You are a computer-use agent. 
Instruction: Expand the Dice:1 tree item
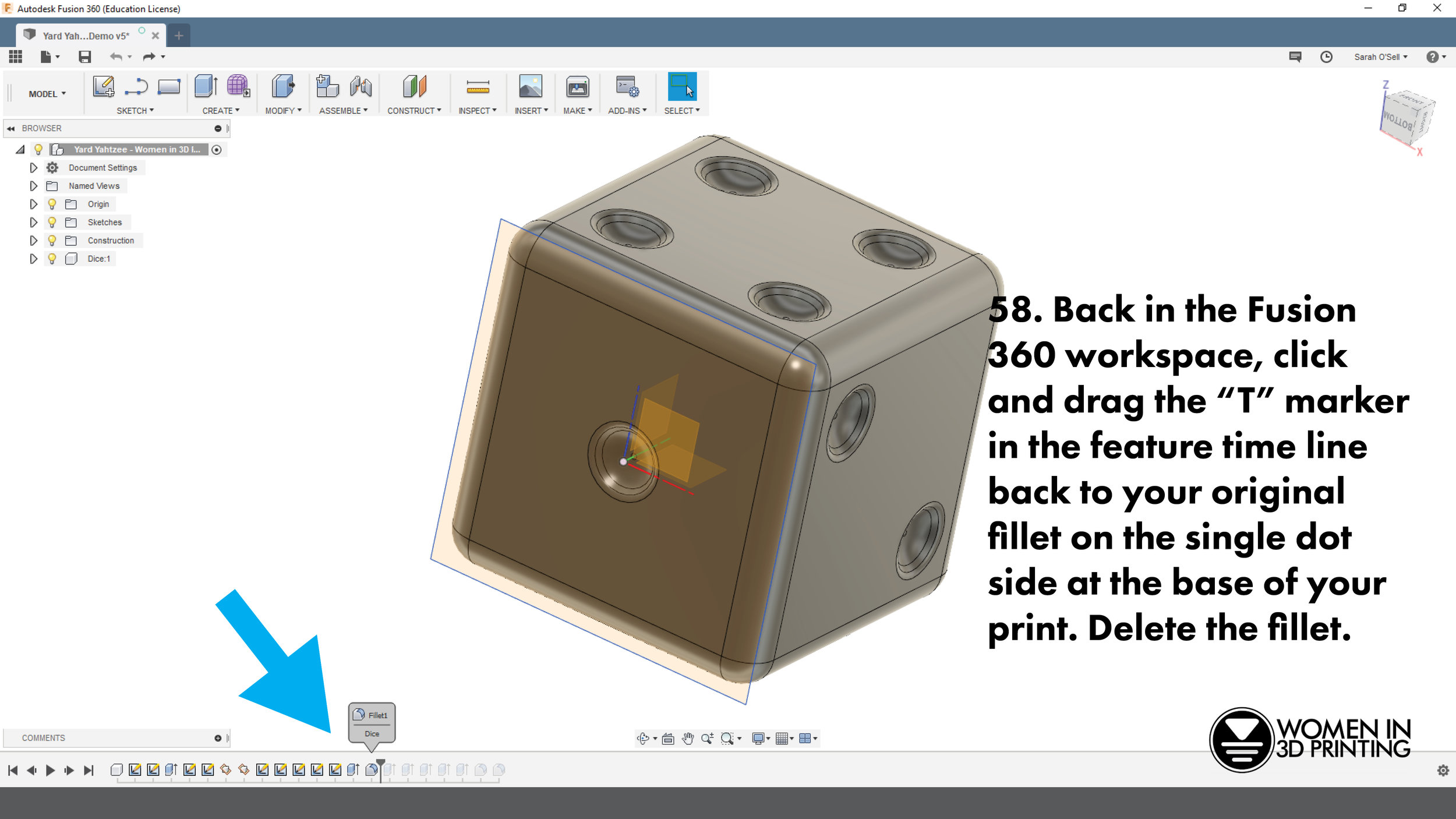coord(33,258)
